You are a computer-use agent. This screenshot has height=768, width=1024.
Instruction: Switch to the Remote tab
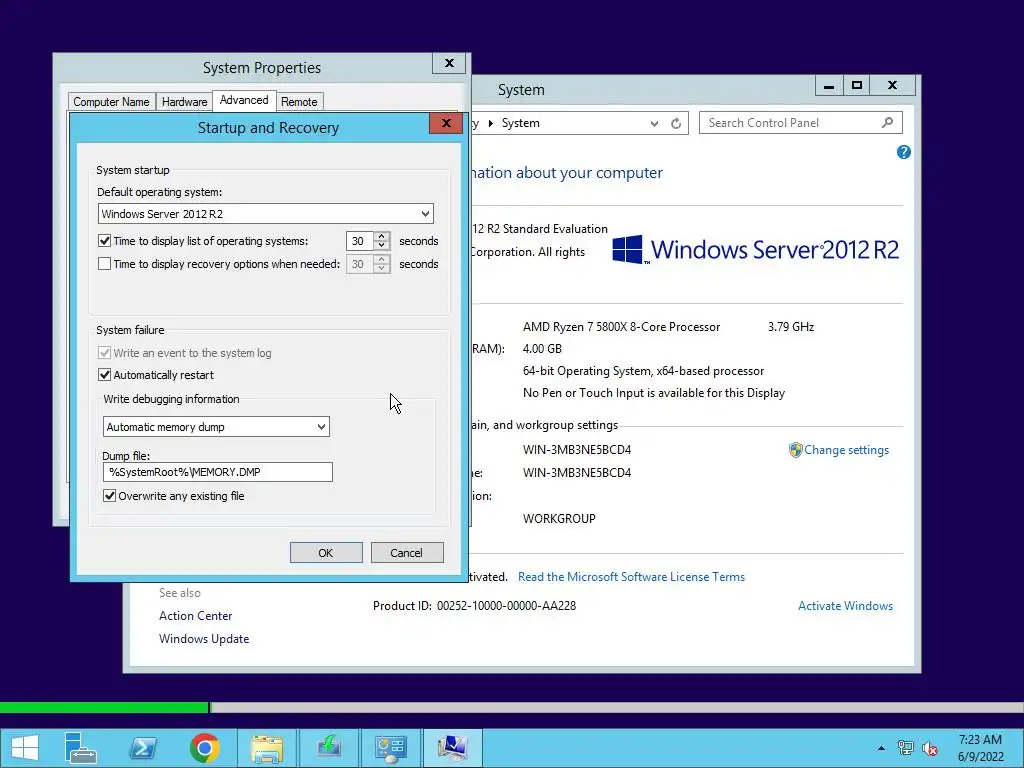(x=299, y=102)
